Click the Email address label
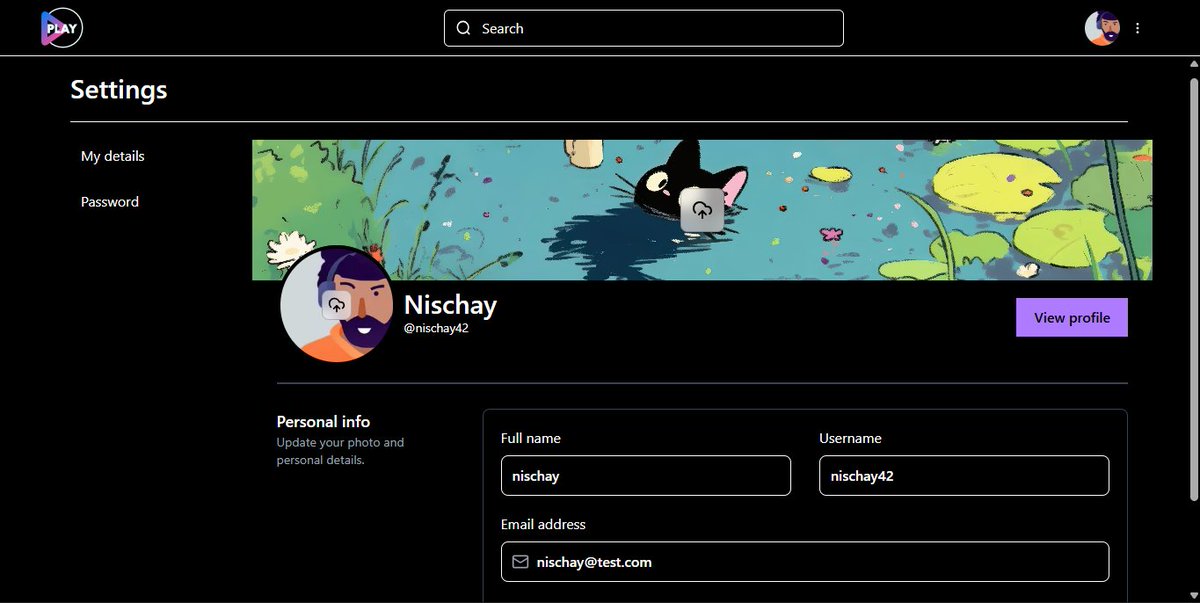Viewport: 1200px width, 603px height. [x=543, y=524]
